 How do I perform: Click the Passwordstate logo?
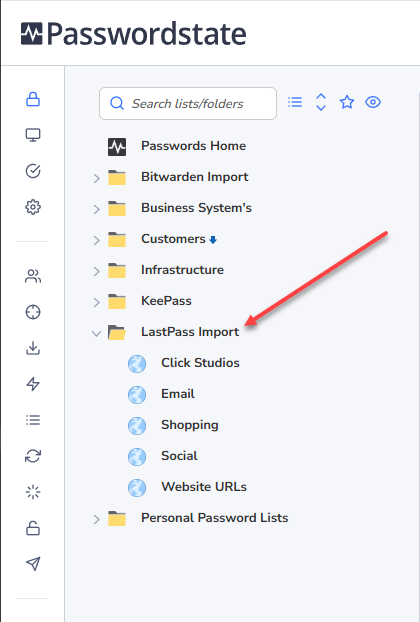(x=134, y=34)
